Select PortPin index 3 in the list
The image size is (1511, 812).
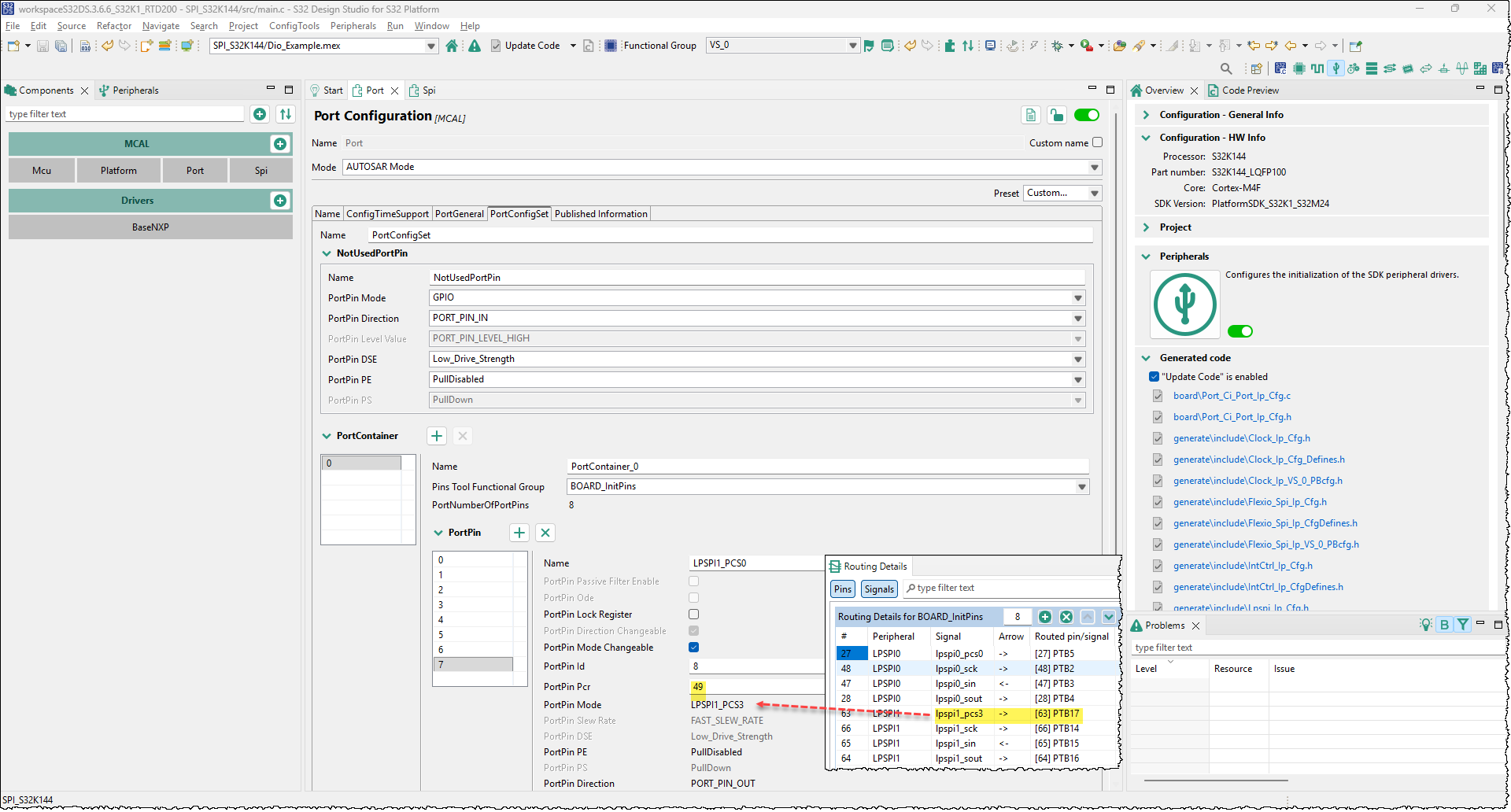473,605
